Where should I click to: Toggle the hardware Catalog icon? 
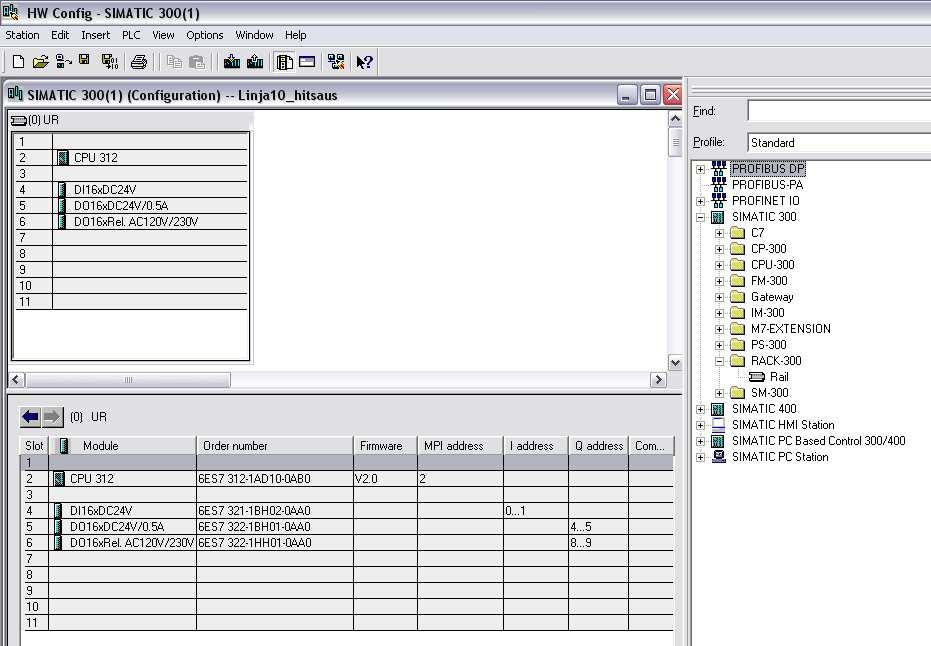[284, 62]
